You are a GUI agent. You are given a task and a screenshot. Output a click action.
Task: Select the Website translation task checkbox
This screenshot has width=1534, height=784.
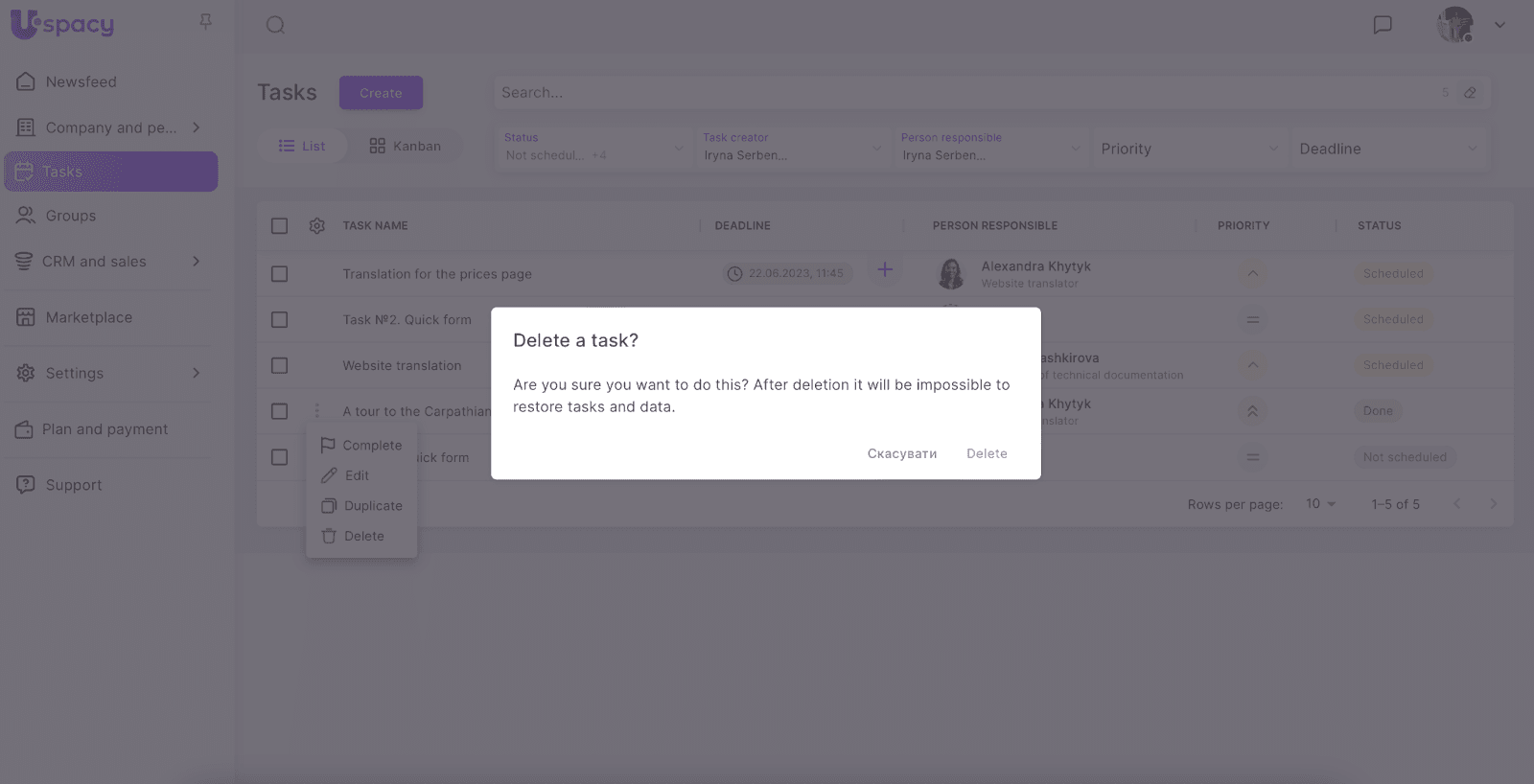click(x=279, y=366)
